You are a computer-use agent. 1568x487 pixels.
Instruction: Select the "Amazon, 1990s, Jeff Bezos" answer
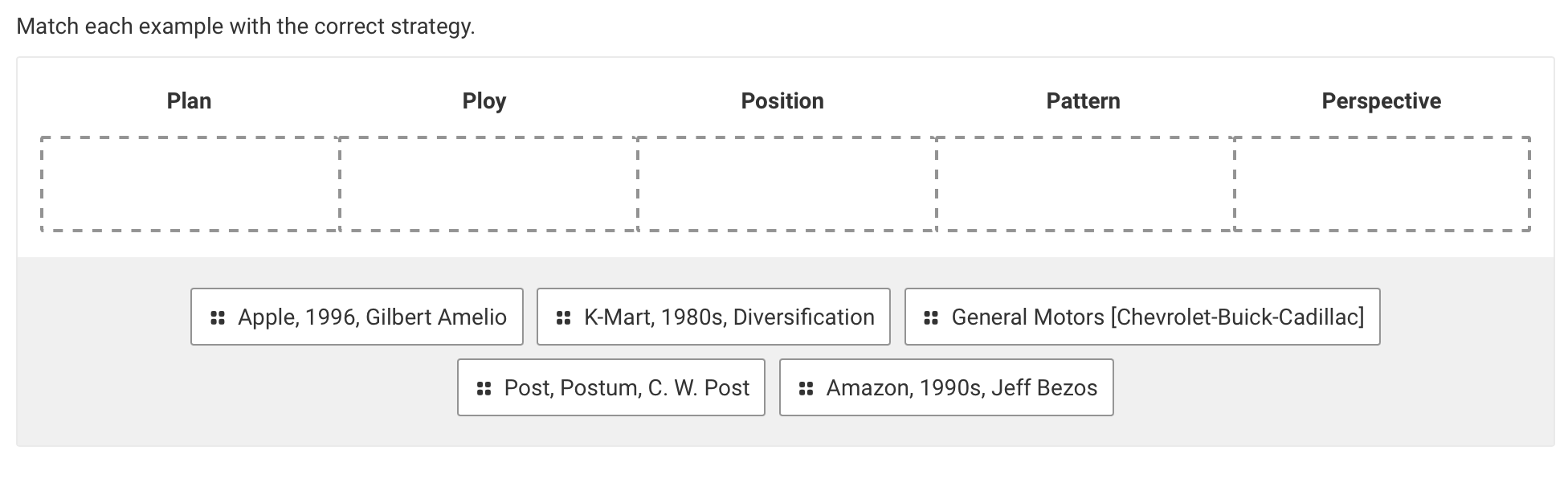pos(961,388)
